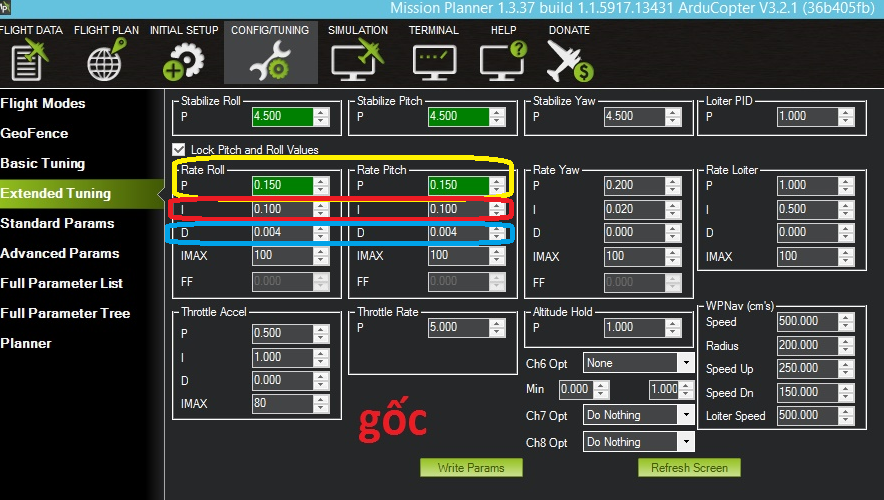Click Loiter PID P value field
The height and width of the screenshot is (500, 884).
pyautogui.click(x=807, y=116)
